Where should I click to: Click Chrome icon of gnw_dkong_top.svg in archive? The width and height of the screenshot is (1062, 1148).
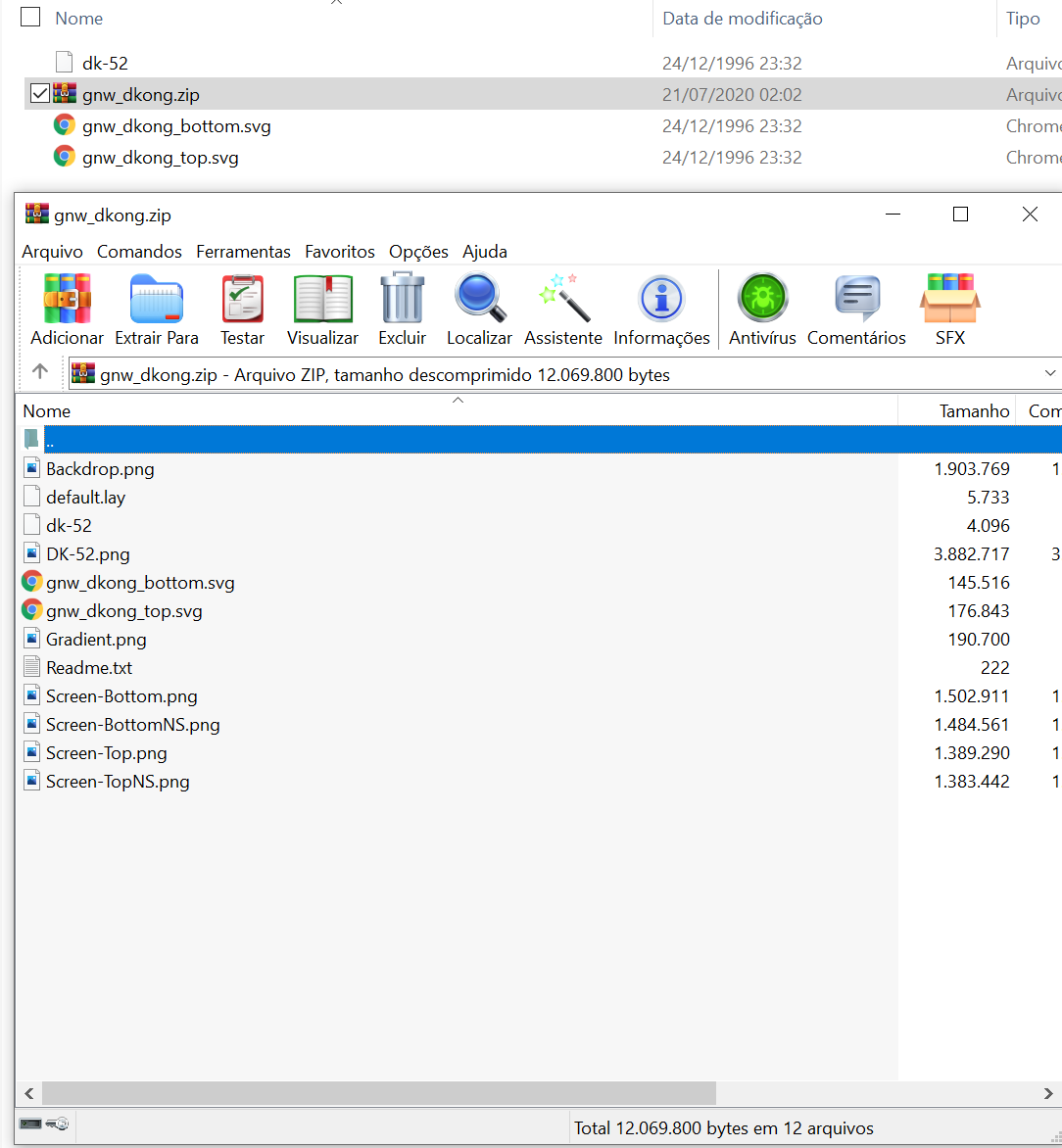click(x=31, y=609)
